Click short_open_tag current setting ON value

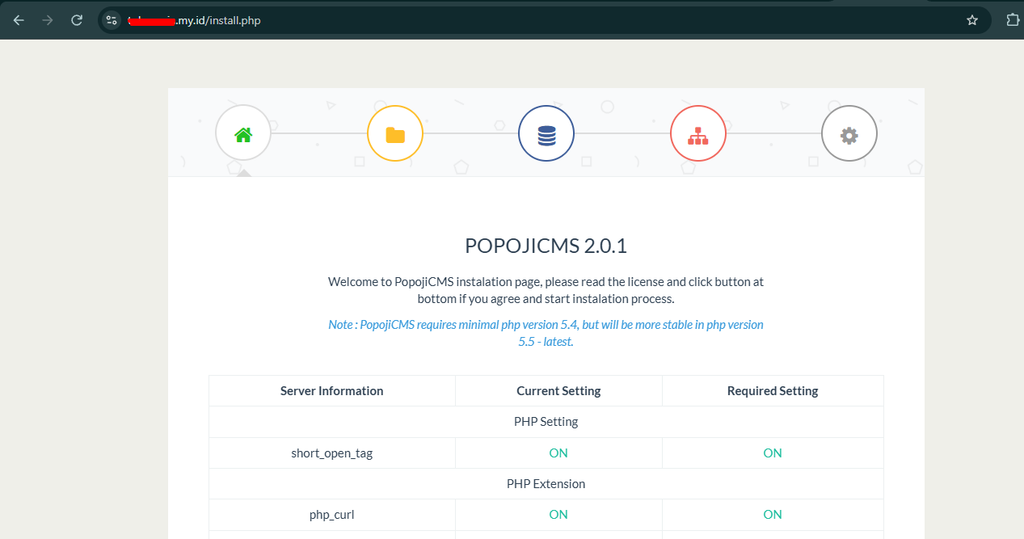[x=558, y=453]
